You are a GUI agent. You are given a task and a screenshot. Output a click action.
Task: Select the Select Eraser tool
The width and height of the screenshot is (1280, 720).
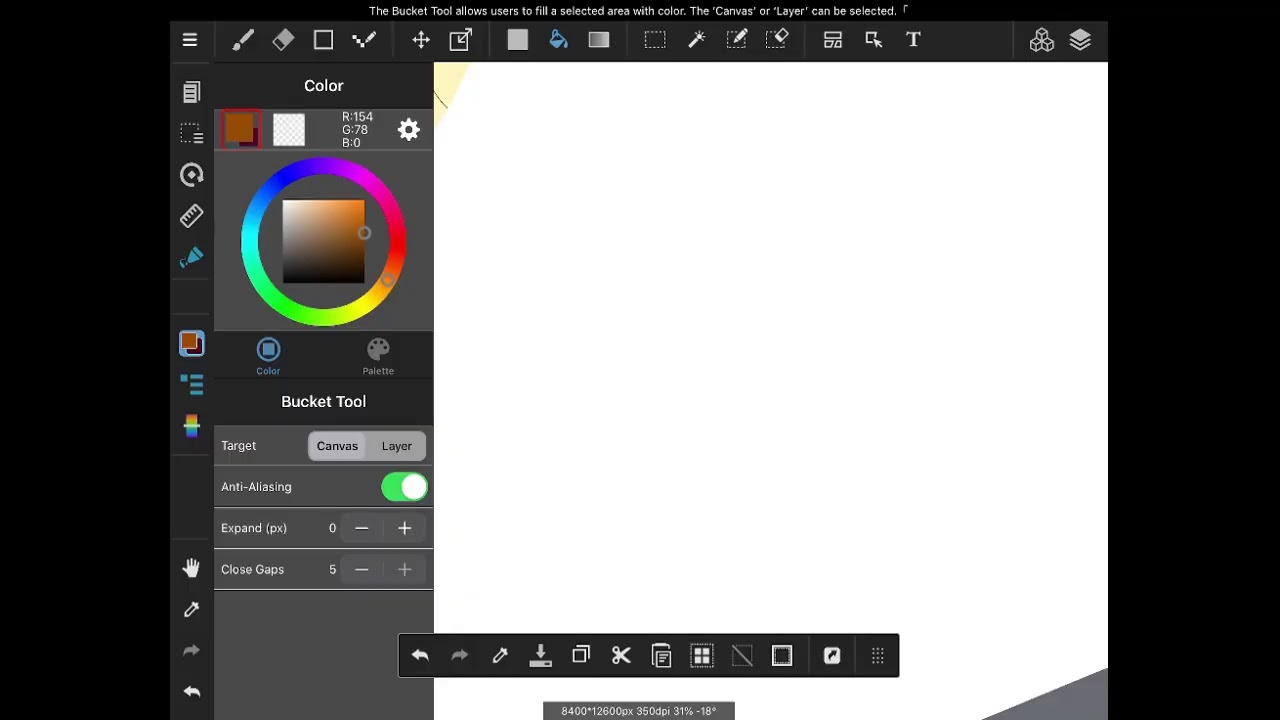click(x=778, y=40)
